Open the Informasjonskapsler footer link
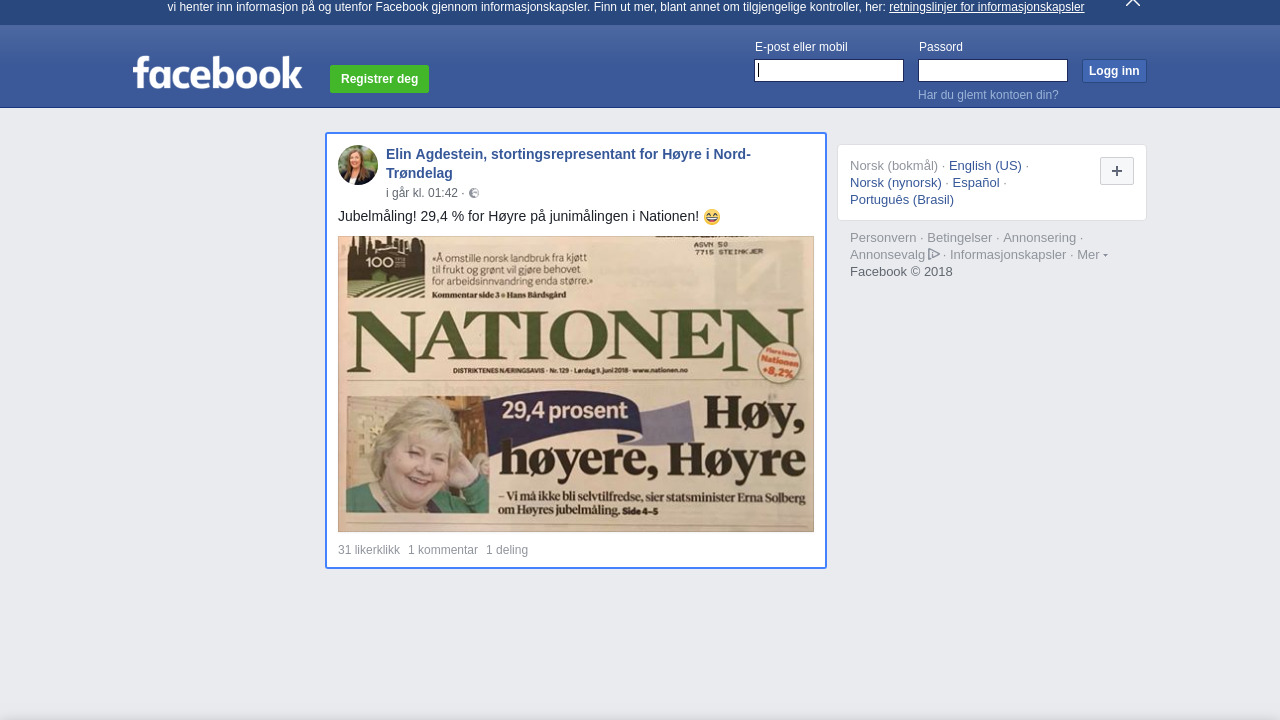1280x720 pixels. (x=1008, y=255)
